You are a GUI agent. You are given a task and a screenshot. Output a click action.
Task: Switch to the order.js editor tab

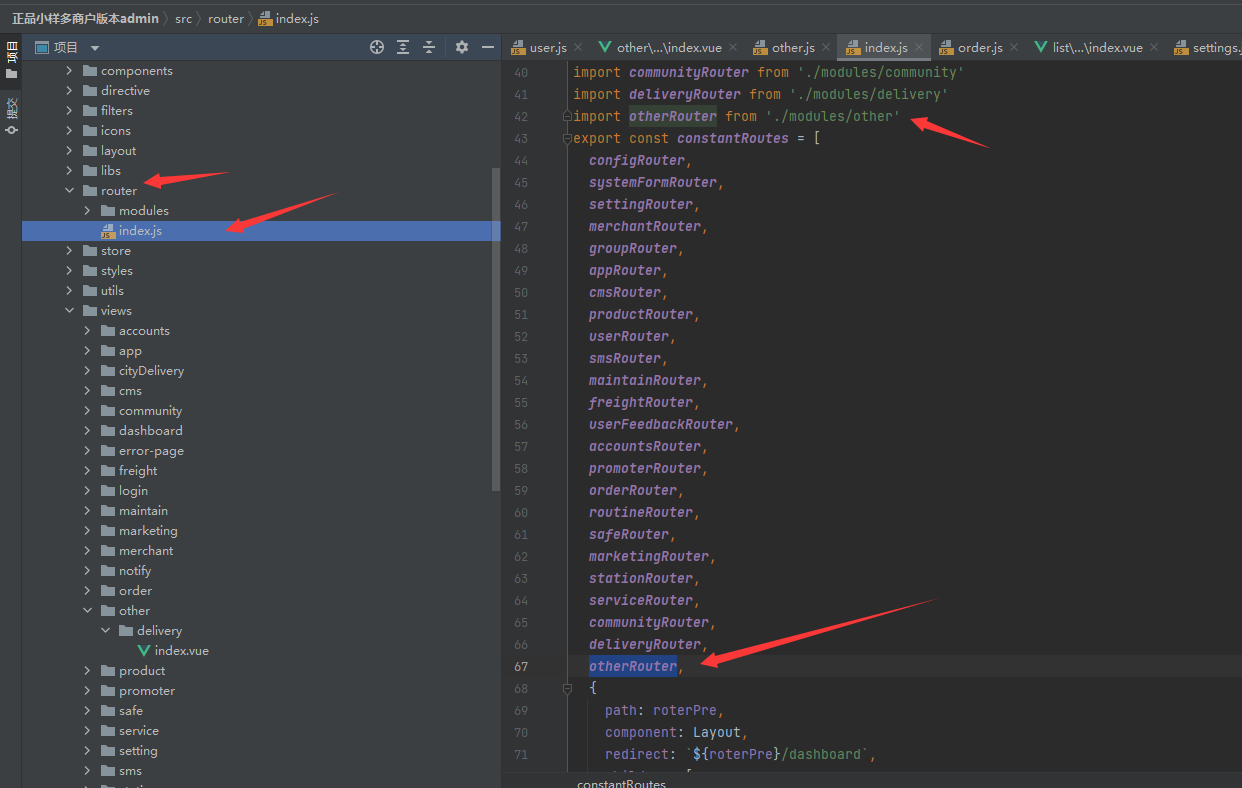pyautogui.click(x=970, y=47)
